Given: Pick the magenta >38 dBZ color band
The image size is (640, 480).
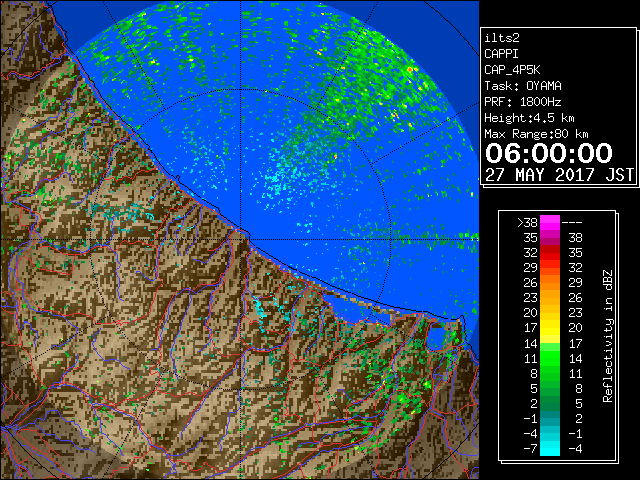Looking at the screenshot, I should [x=550, y=223].
